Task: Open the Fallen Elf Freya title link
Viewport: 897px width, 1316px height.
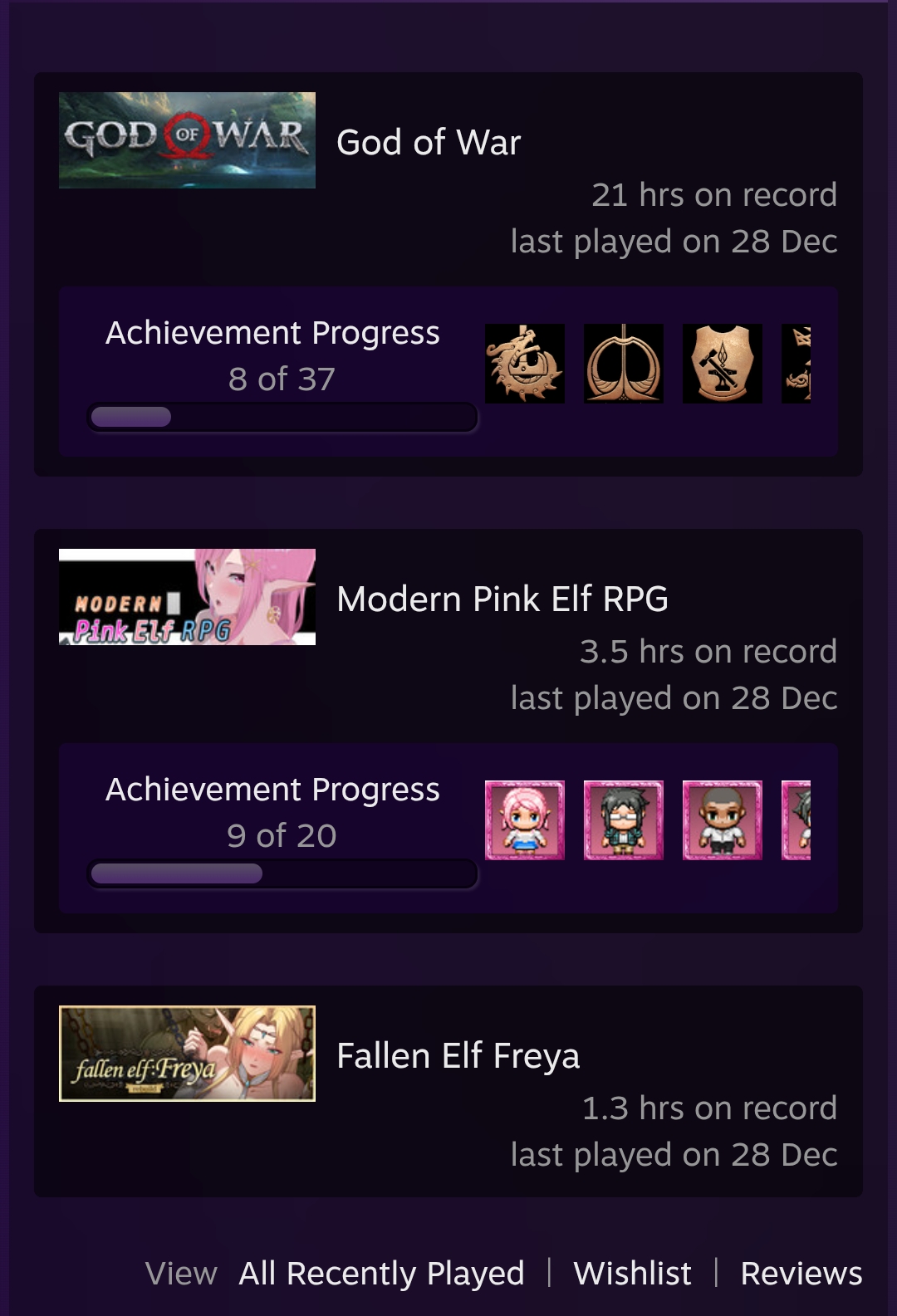Action: tap(458, 1055)
